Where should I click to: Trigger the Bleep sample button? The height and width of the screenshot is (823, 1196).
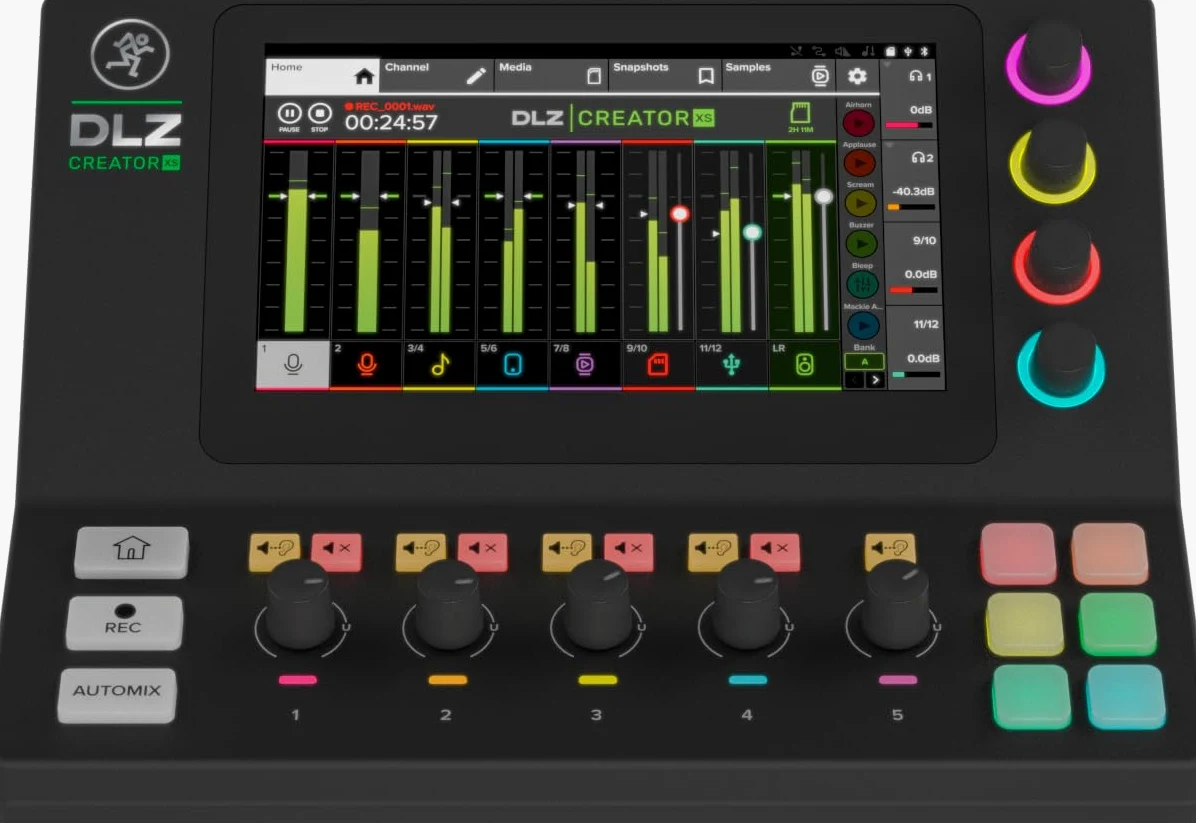[x=863, y=285]
